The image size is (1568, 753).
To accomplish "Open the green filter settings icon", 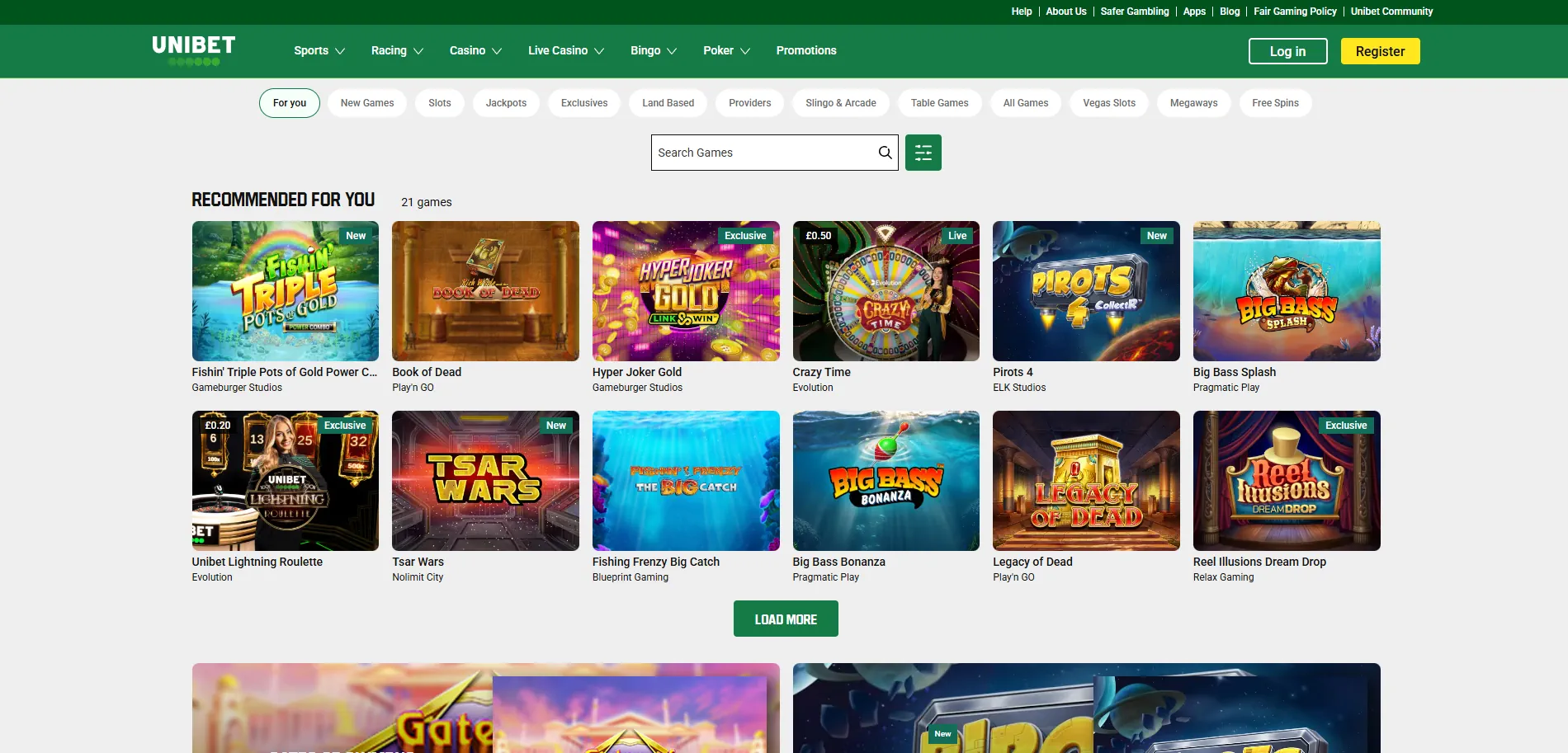I will (923, 153).
